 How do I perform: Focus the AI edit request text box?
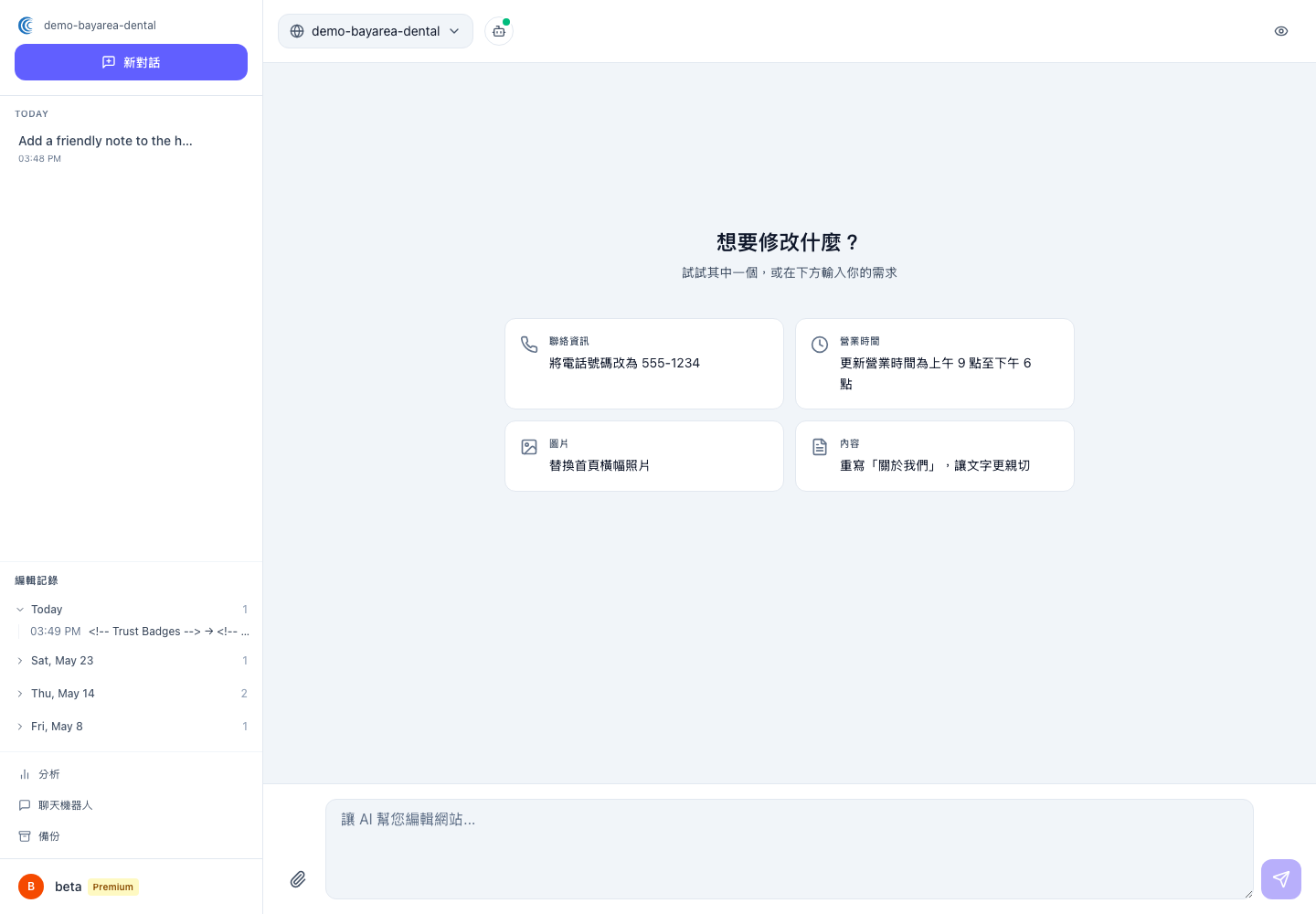[x=790, y=849]
